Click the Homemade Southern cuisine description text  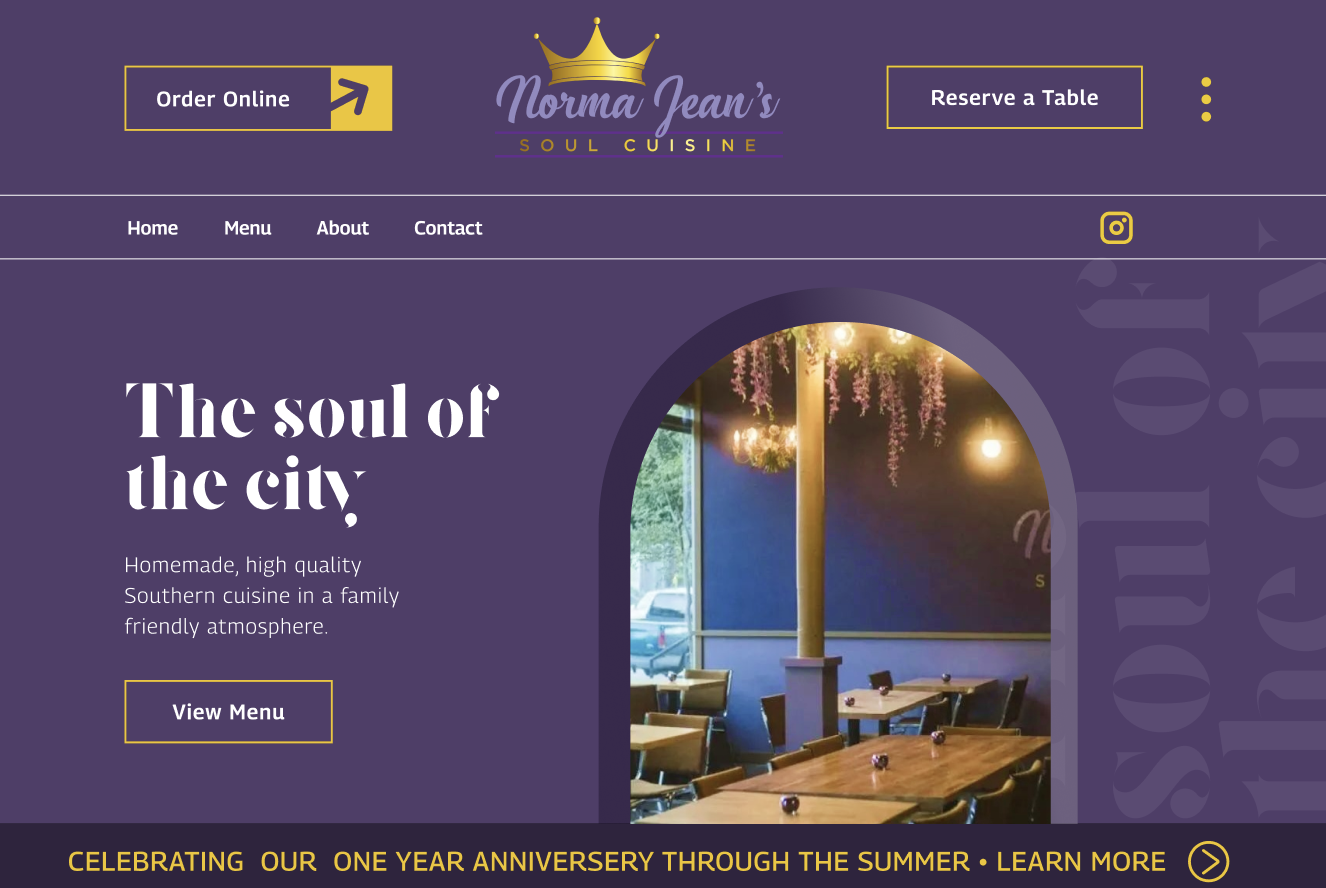point(262,596)
